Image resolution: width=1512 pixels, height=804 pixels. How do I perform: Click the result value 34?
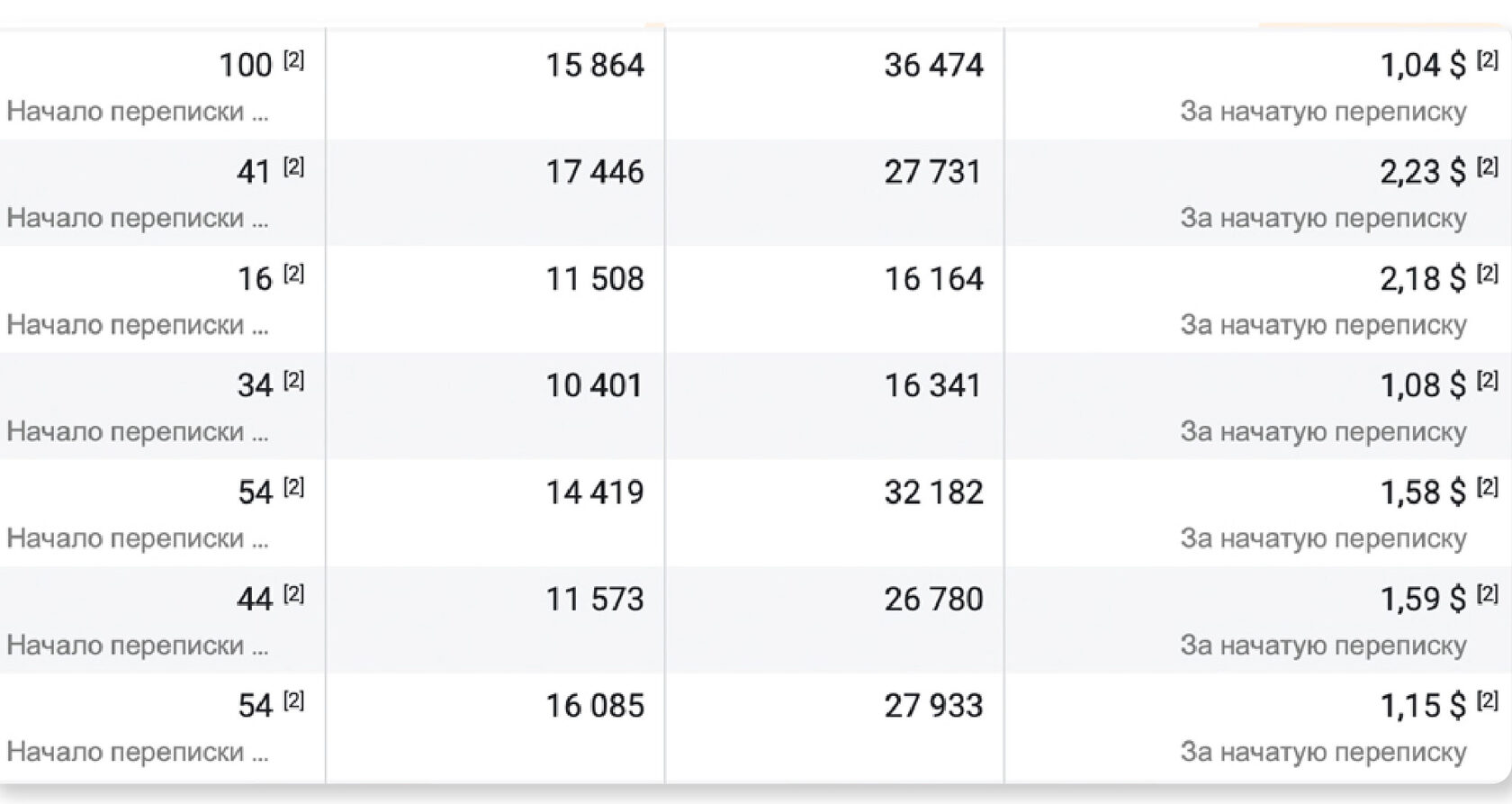click(x=255, y=386)
